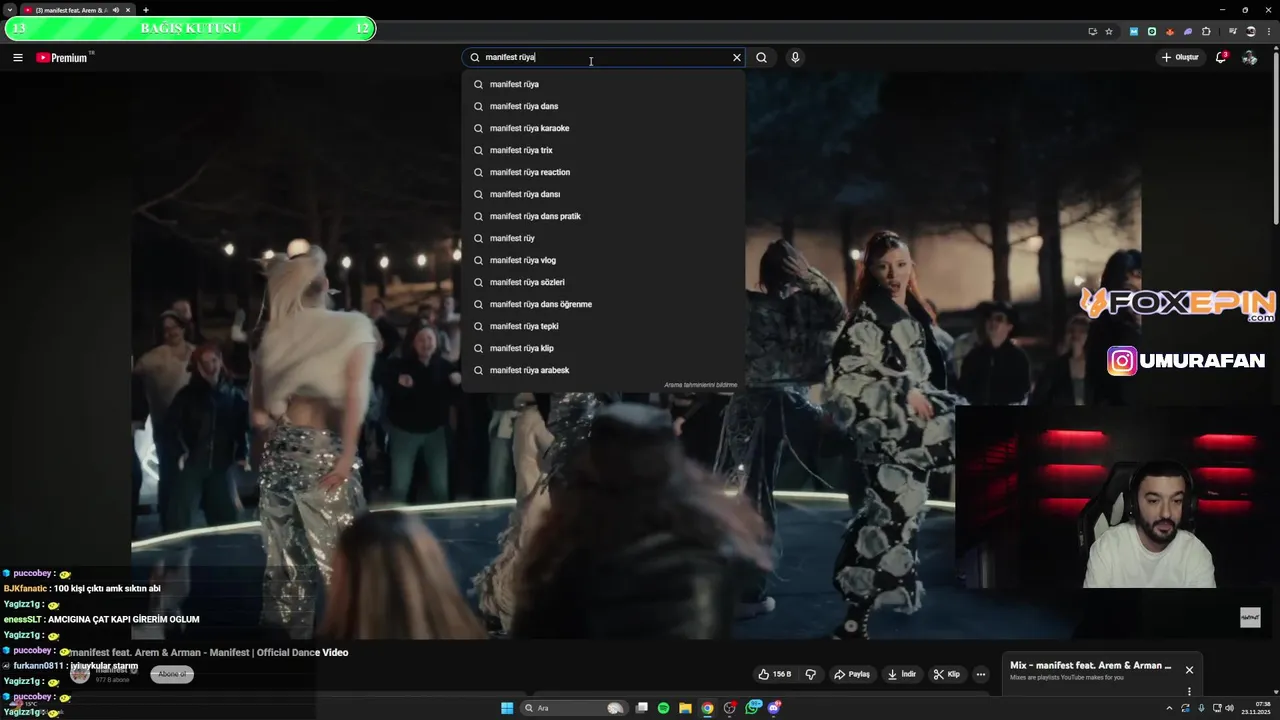
Task: Open Chrome profile avatar
Action: coord(1251,31)
